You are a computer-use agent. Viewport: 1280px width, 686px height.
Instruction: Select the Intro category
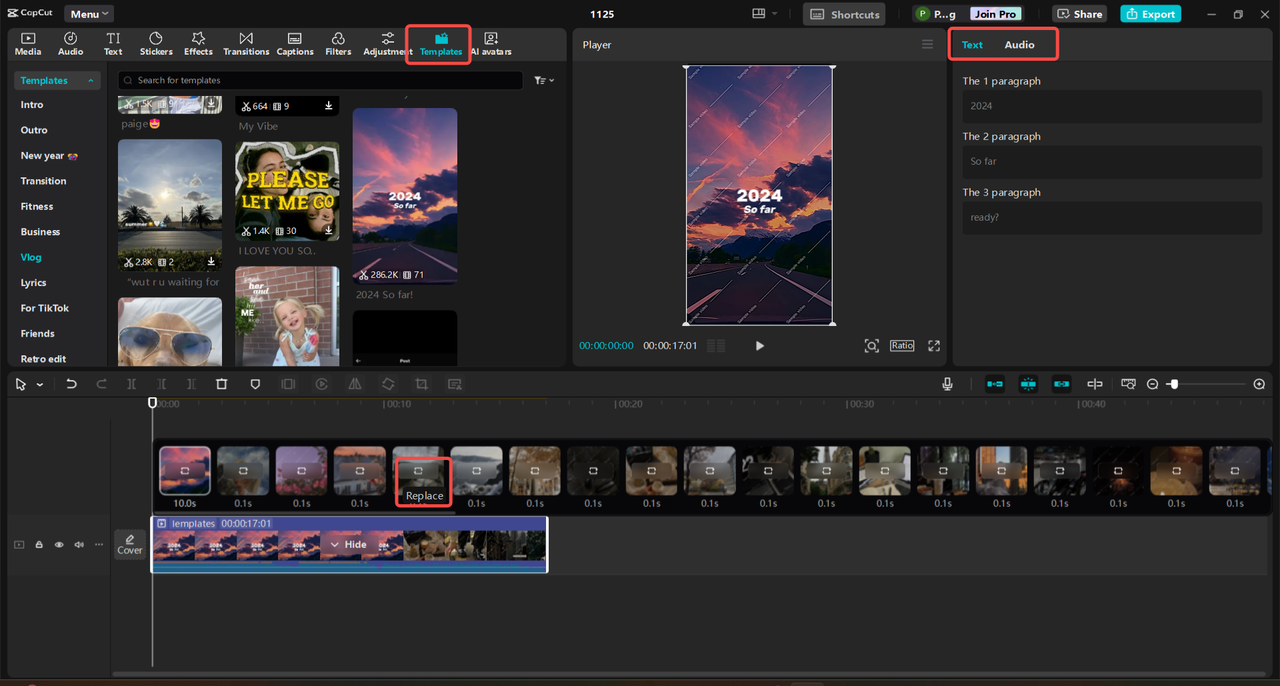click(x=32, y=105)
